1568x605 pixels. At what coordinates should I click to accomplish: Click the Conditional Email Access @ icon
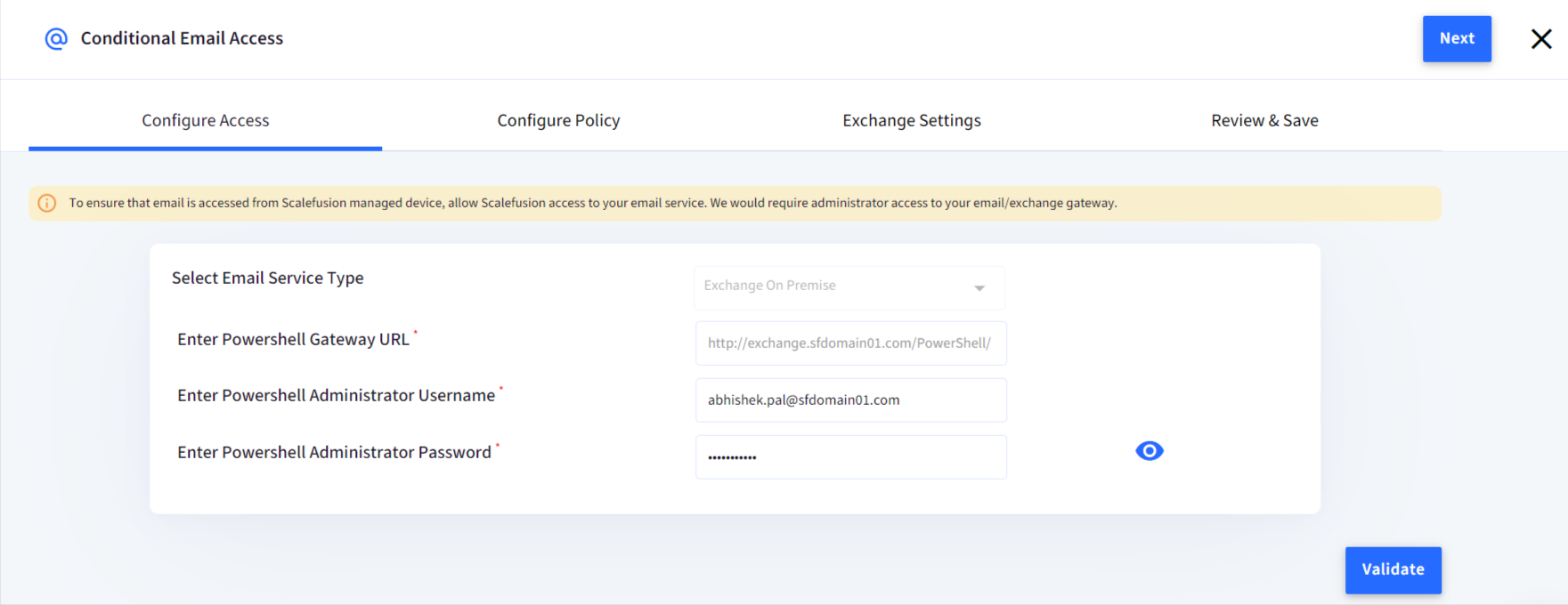point(56,39)
